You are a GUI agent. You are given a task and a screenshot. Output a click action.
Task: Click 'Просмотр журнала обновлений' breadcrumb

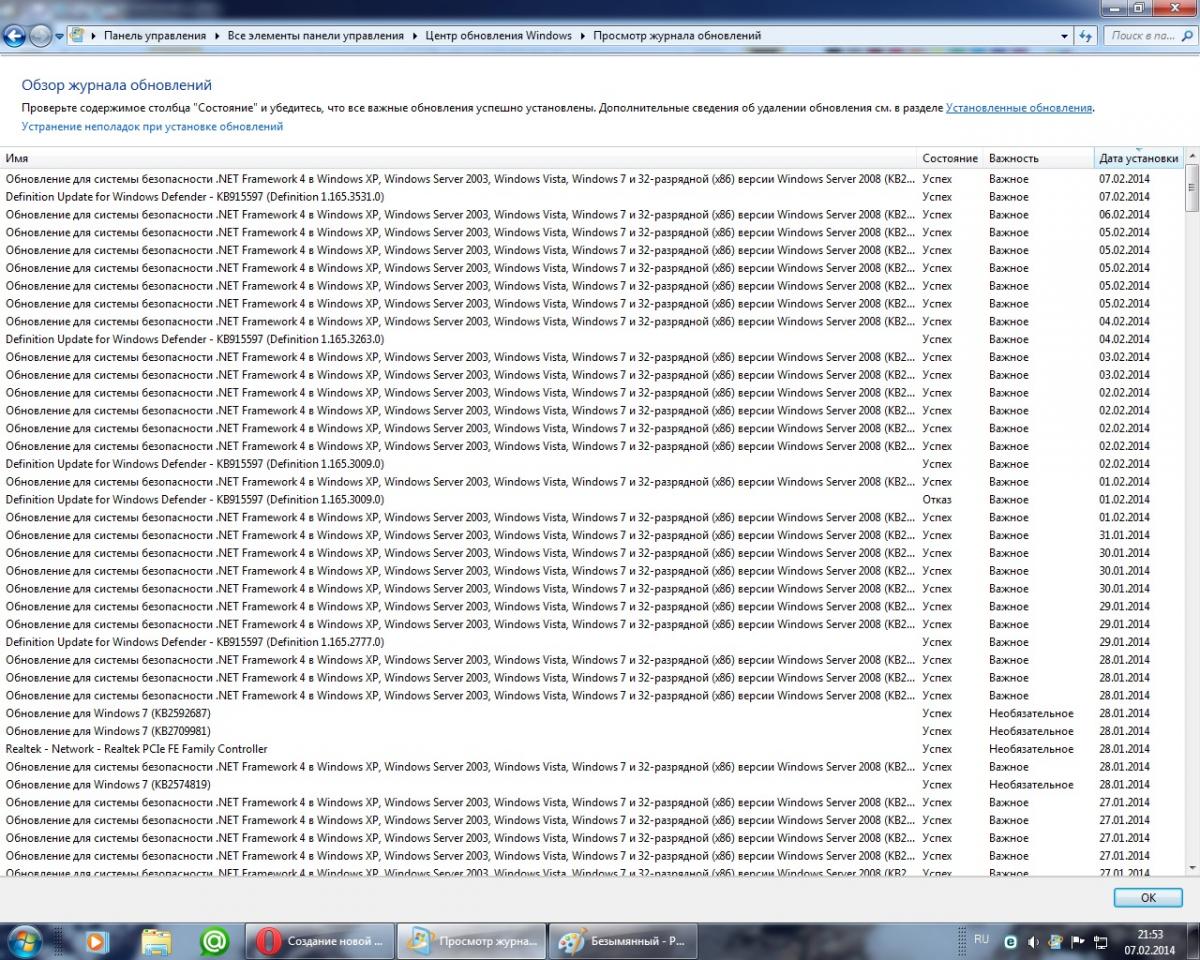coord(677,36)
